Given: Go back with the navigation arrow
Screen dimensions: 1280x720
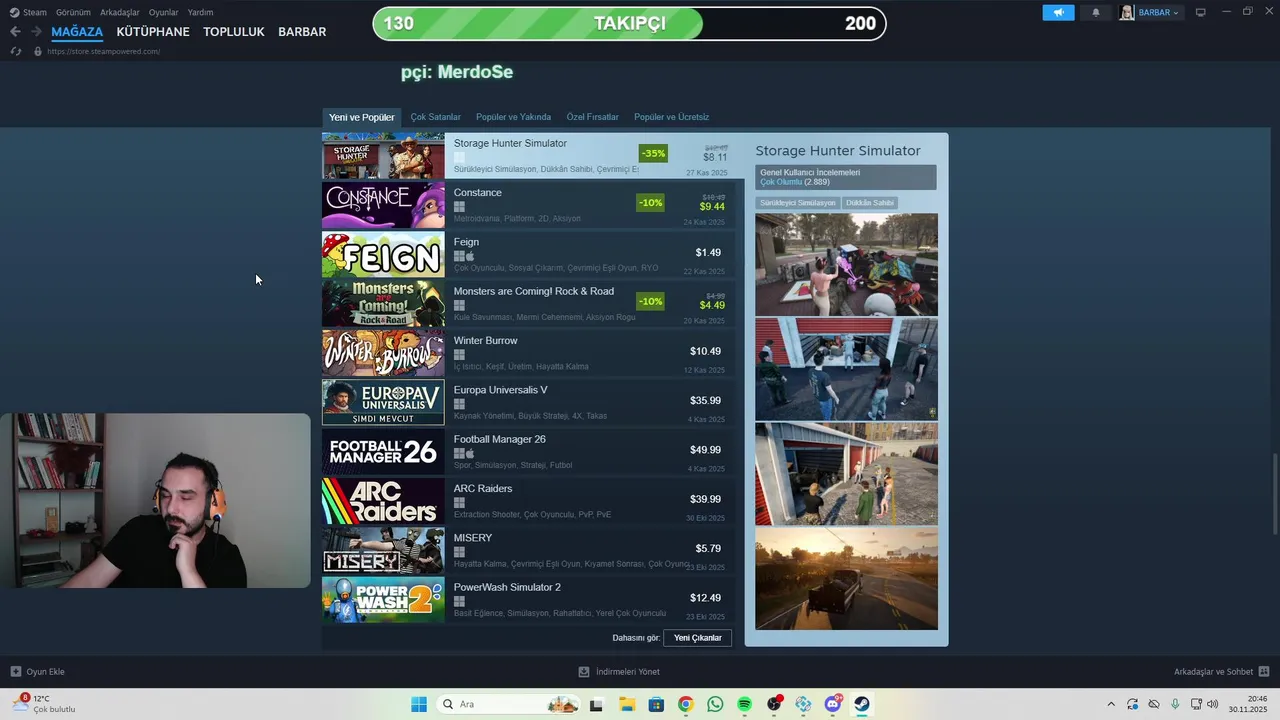Looking at the screenshot, I should [x=15, y=32].
